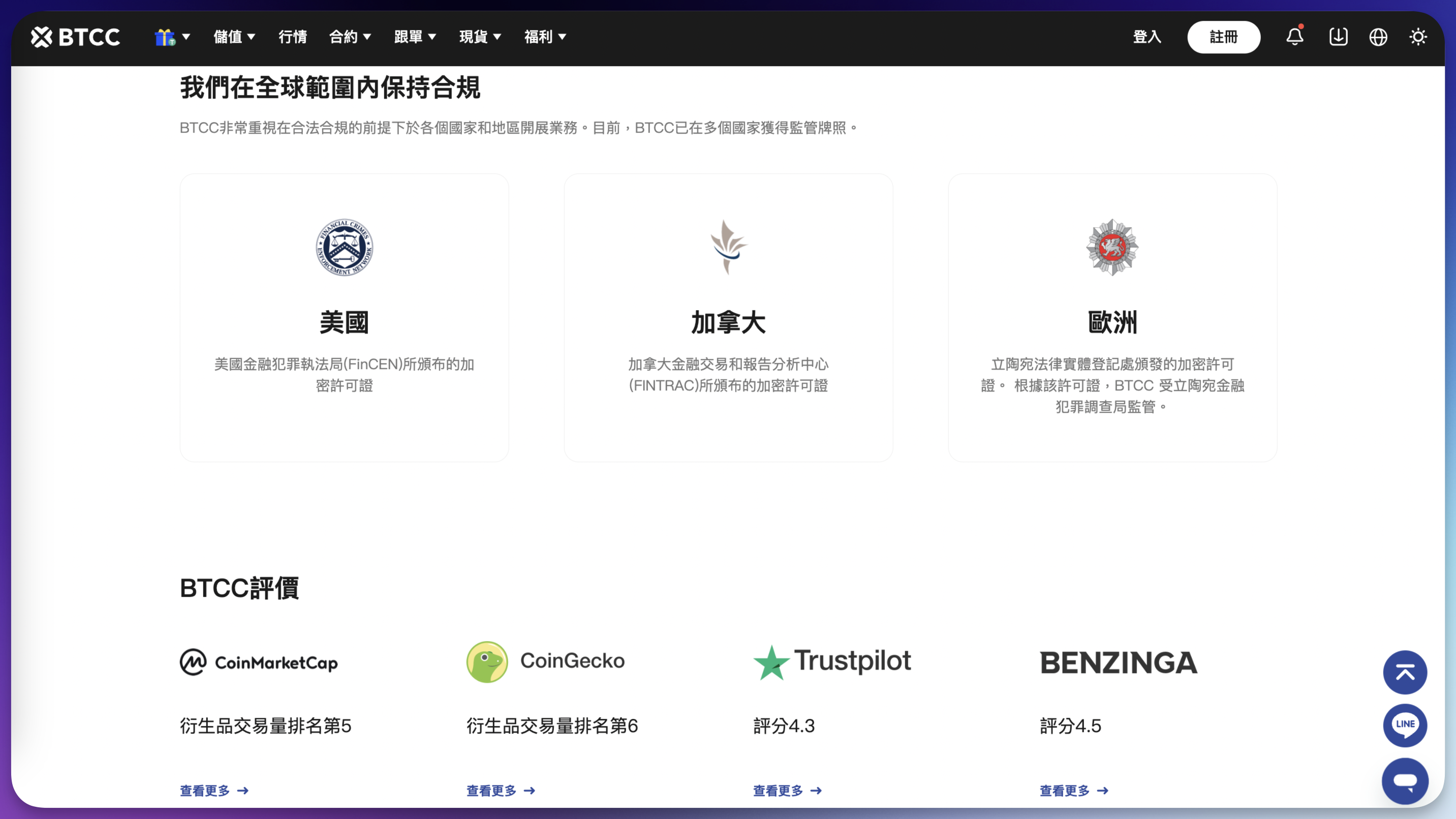The width and height of the screenshot is (1456, 819).
Task: Open the gift box rewards icon
Action: pos(165,37)
